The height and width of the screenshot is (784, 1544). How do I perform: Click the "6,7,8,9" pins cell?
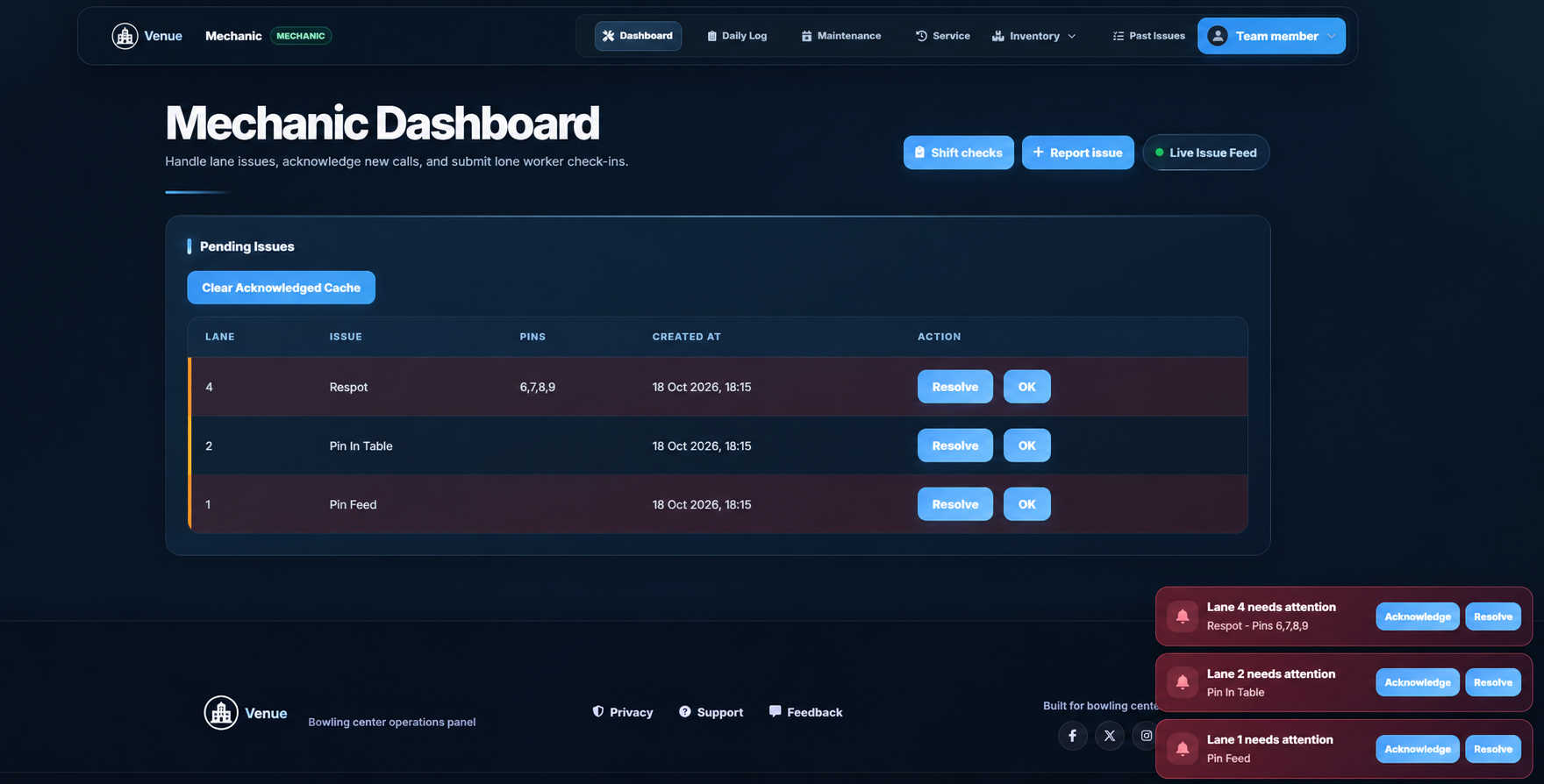(538, 387)
